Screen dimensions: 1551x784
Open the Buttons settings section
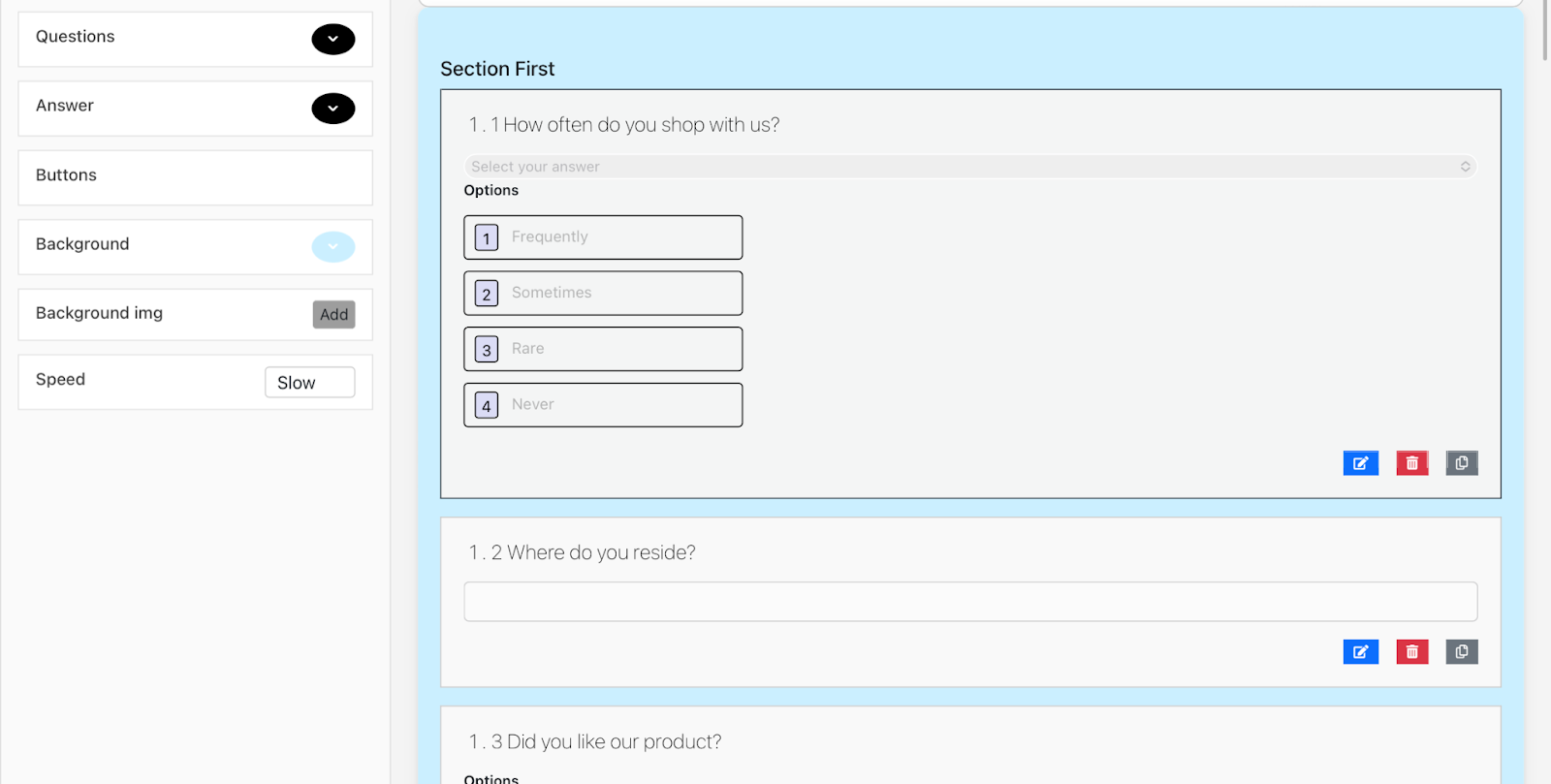coord(195,177)
